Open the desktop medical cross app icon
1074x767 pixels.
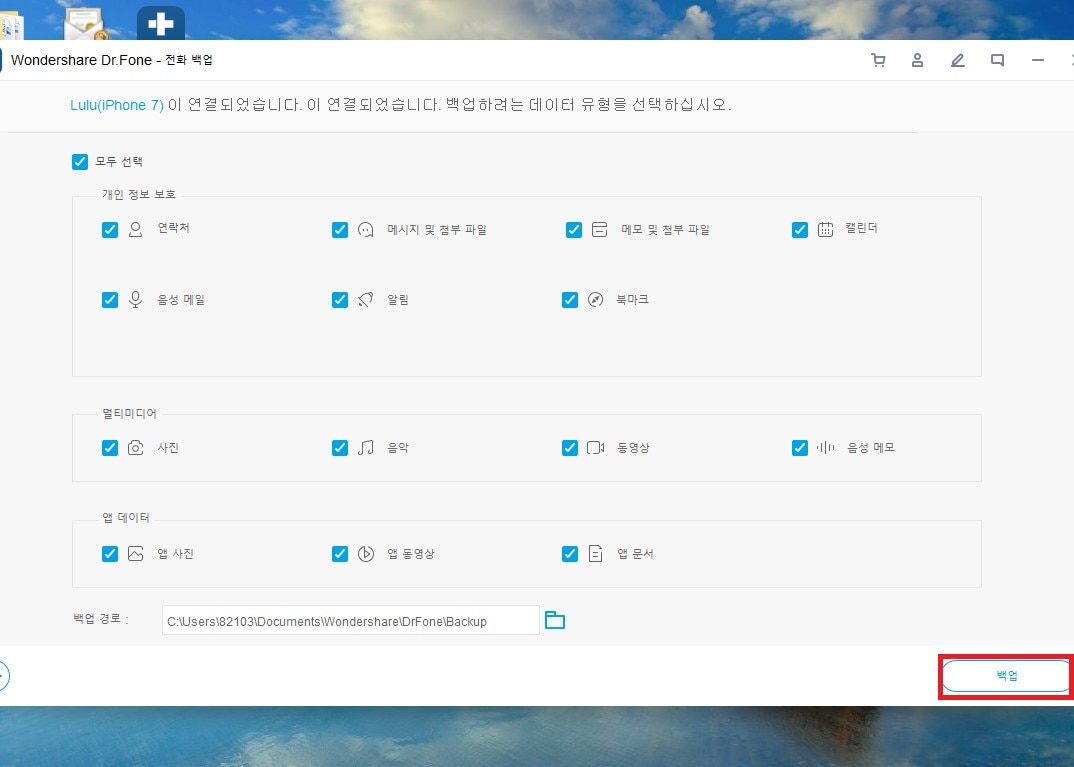tap(161, 23)
